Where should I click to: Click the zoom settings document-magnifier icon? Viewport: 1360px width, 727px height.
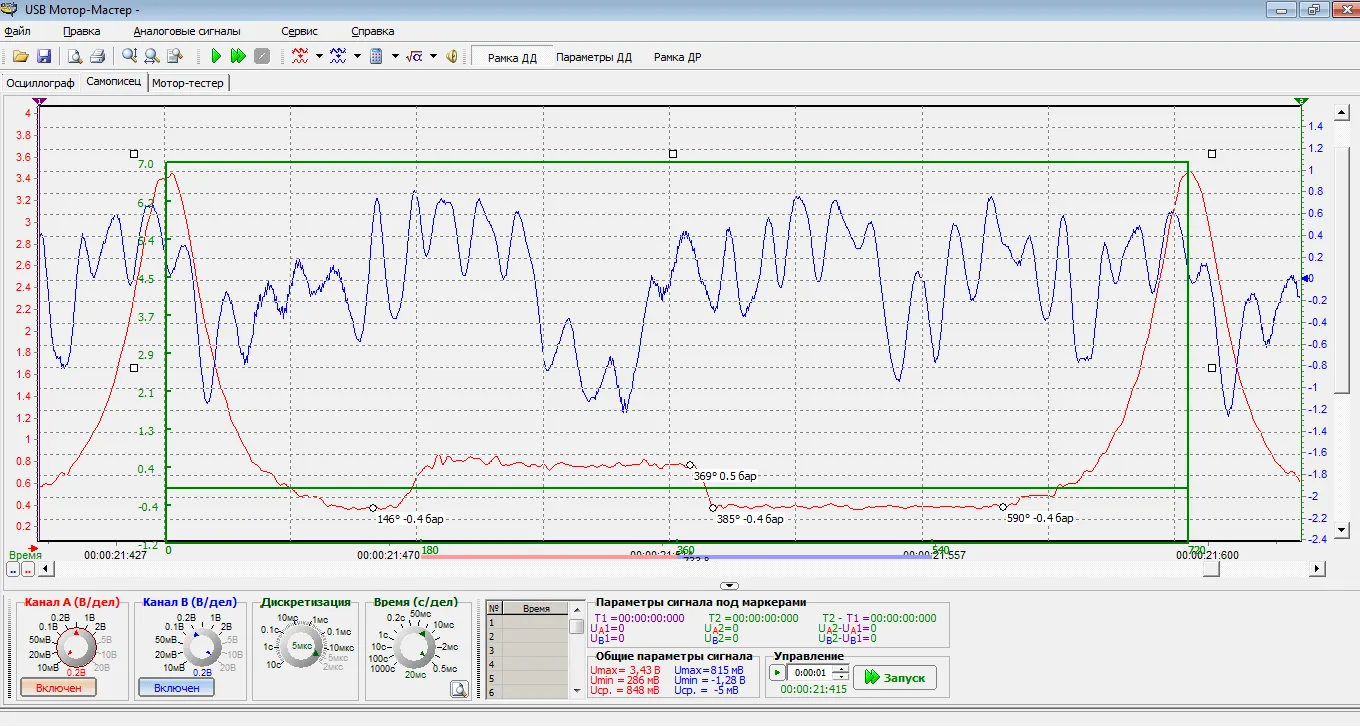[174, 57]
